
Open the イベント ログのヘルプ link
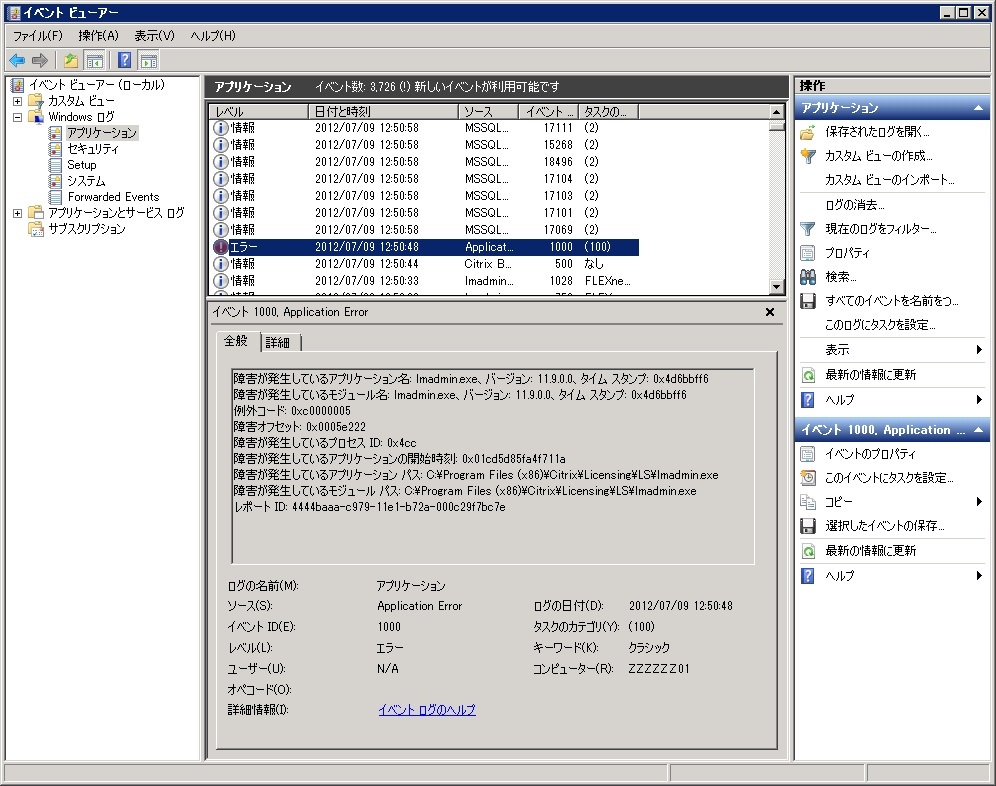[x=426, y=710]
